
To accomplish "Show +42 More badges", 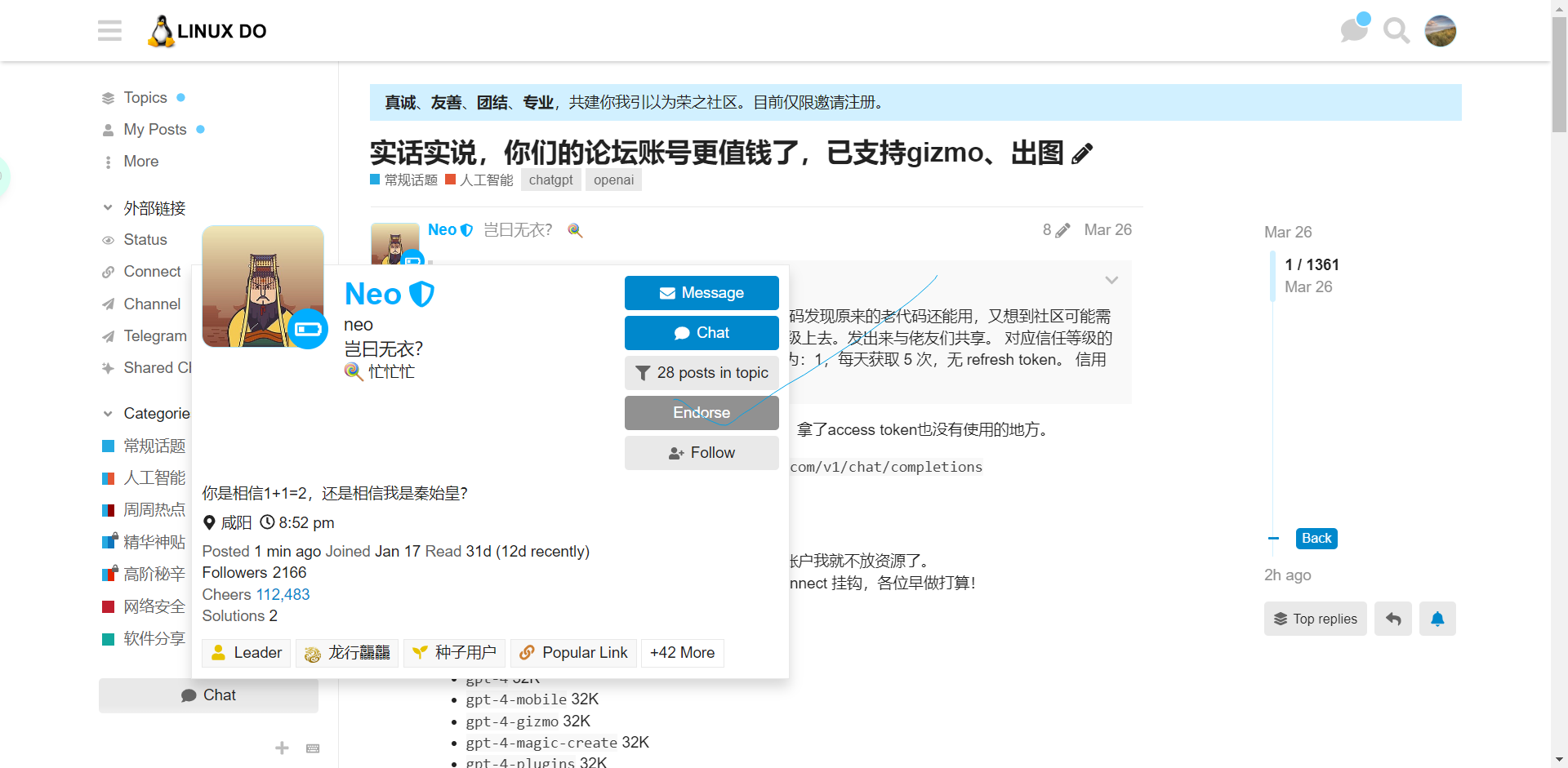I will (682, 653).
